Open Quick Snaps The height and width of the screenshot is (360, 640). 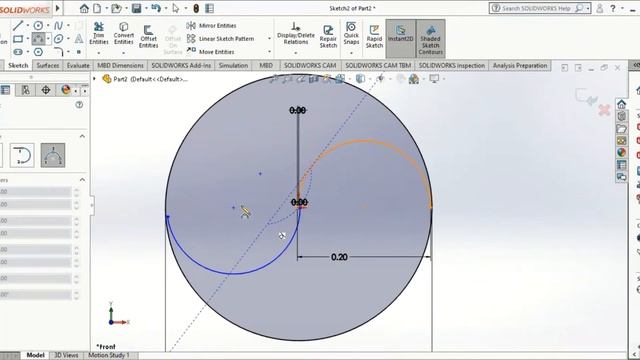(x=351, y=33)
